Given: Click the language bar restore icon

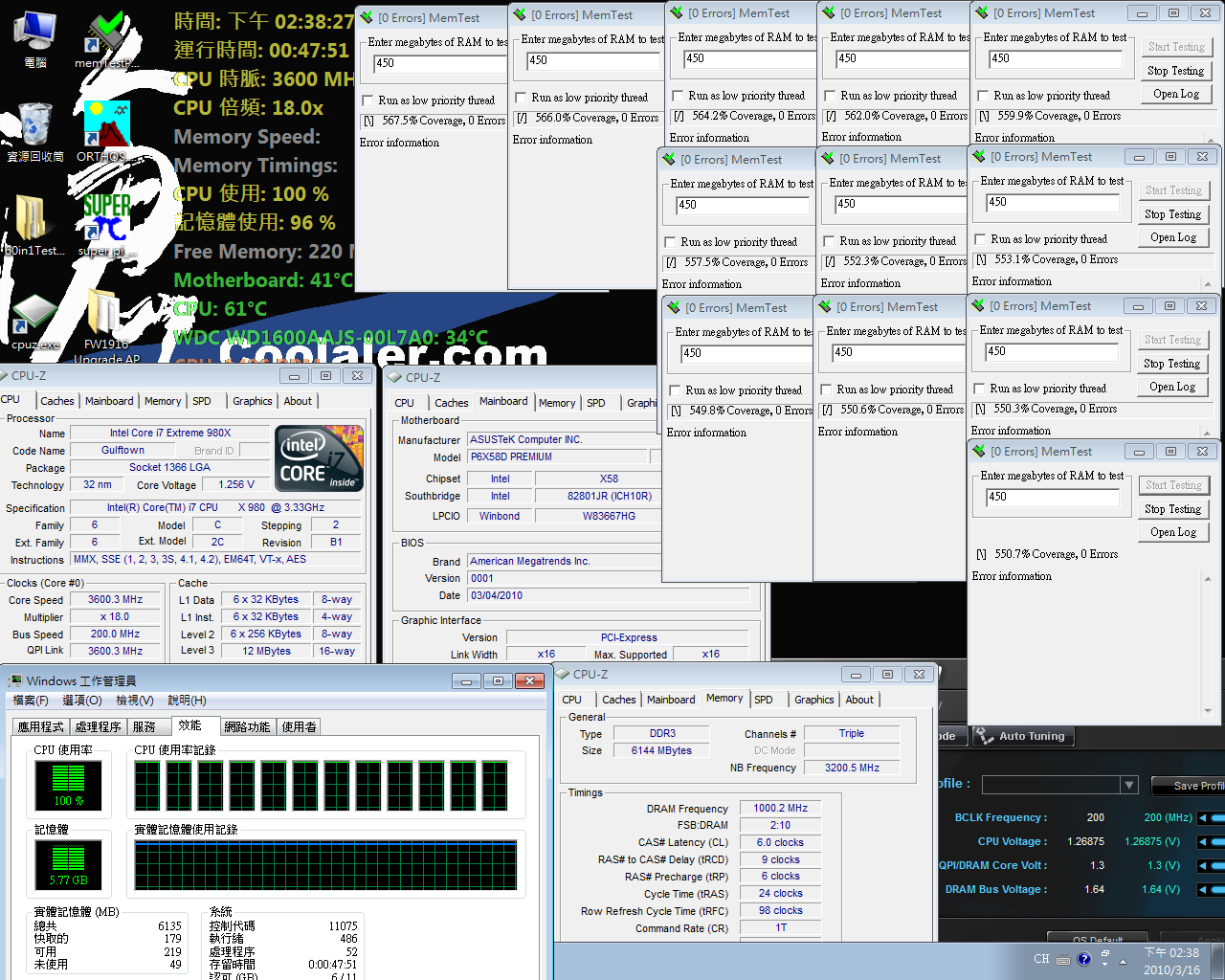Looking at the screenshot, I should 1104,954.
